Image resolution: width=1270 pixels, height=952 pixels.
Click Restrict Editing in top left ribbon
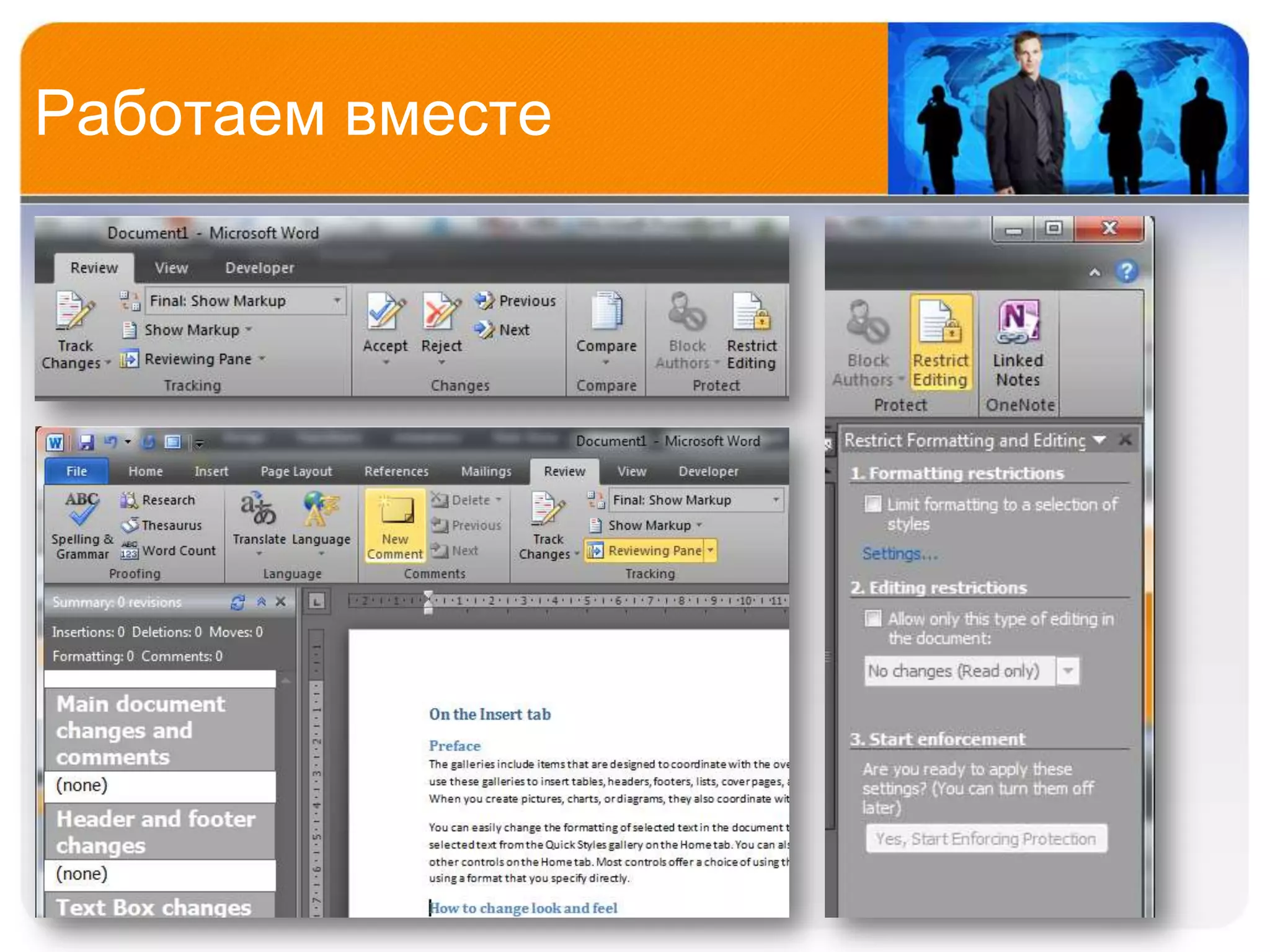tap(751, 331)
